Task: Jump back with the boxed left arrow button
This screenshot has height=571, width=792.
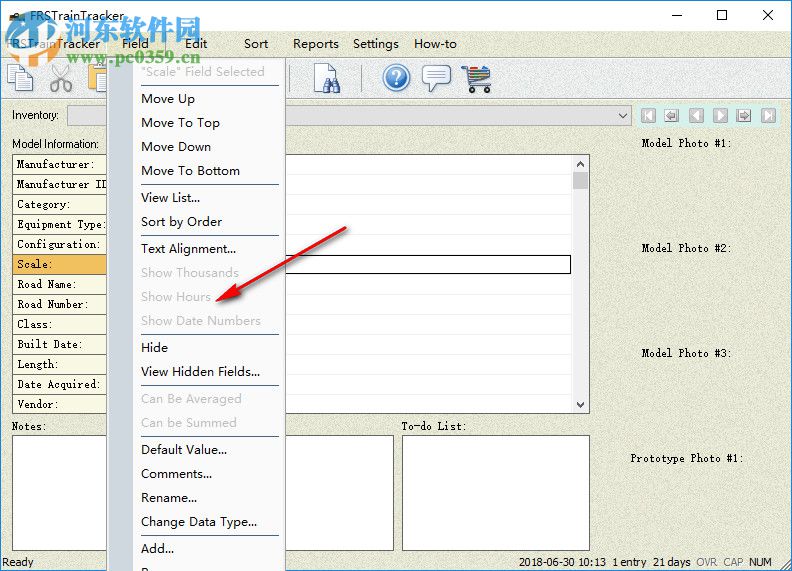Action: click(x=671, y=116)
